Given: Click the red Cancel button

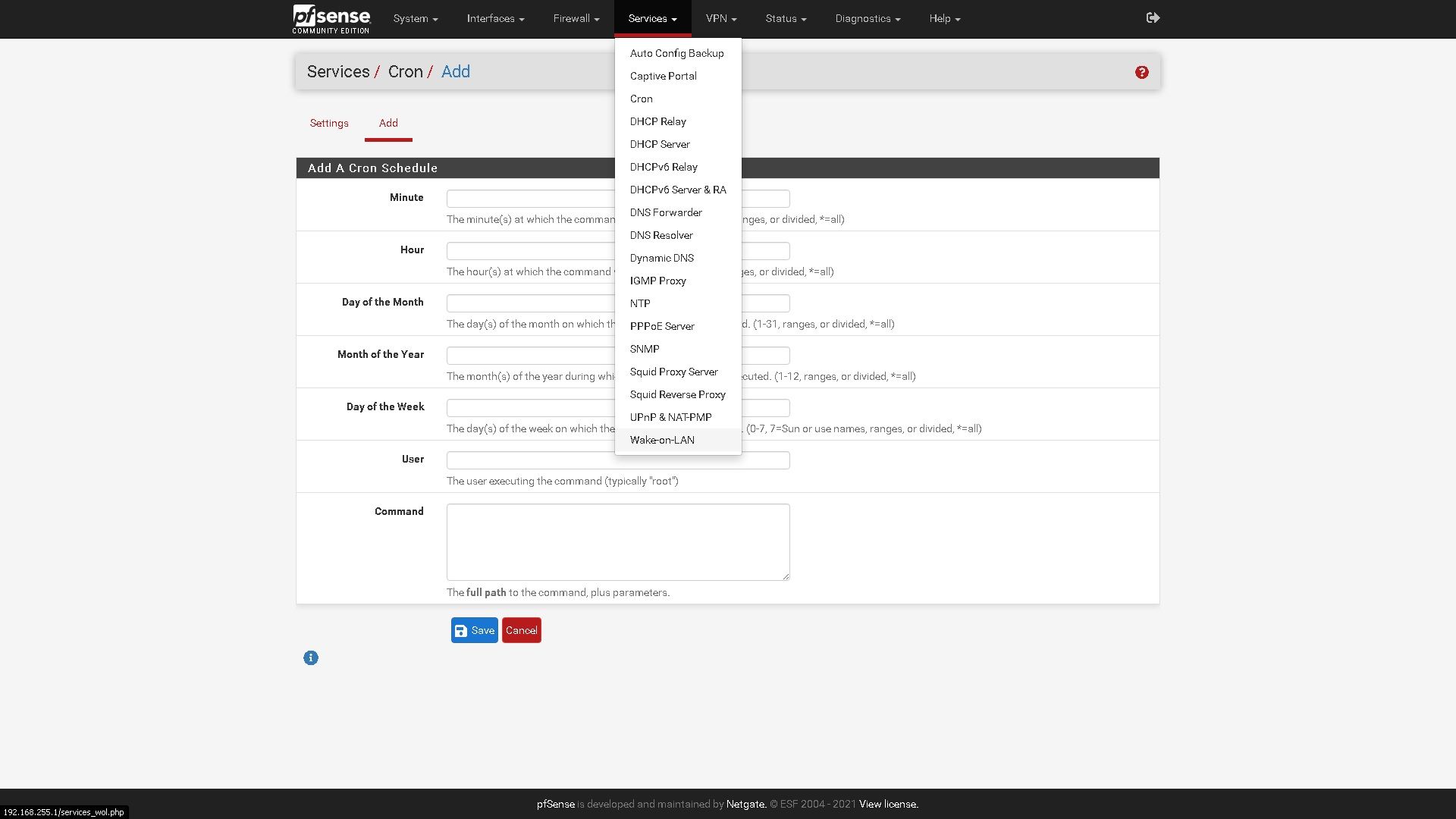Looking at the screenshot, I should pyautogui.click(x=521, y=630).
